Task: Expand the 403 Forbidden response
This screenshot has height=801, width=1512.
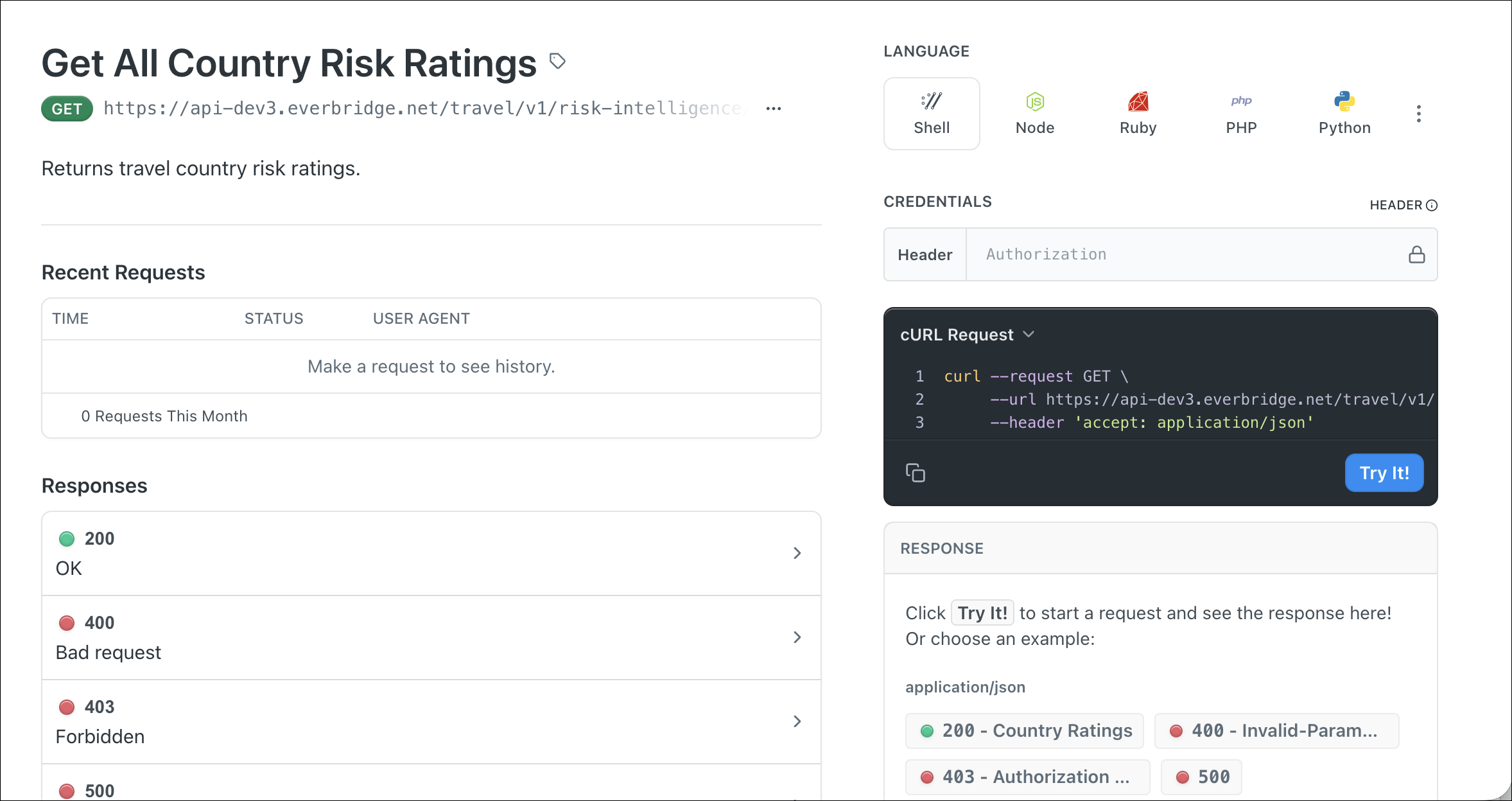Action: pos(797,721)
